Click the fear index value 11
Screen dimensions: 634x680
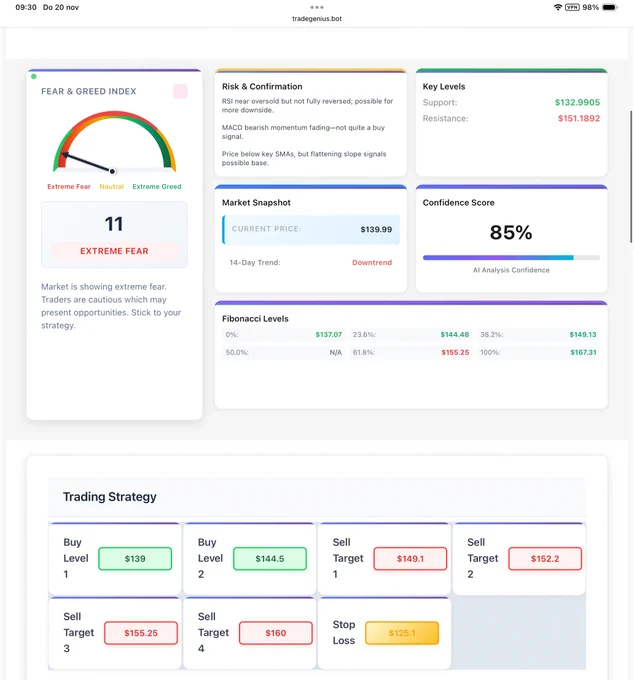click(x=114, y=224)
